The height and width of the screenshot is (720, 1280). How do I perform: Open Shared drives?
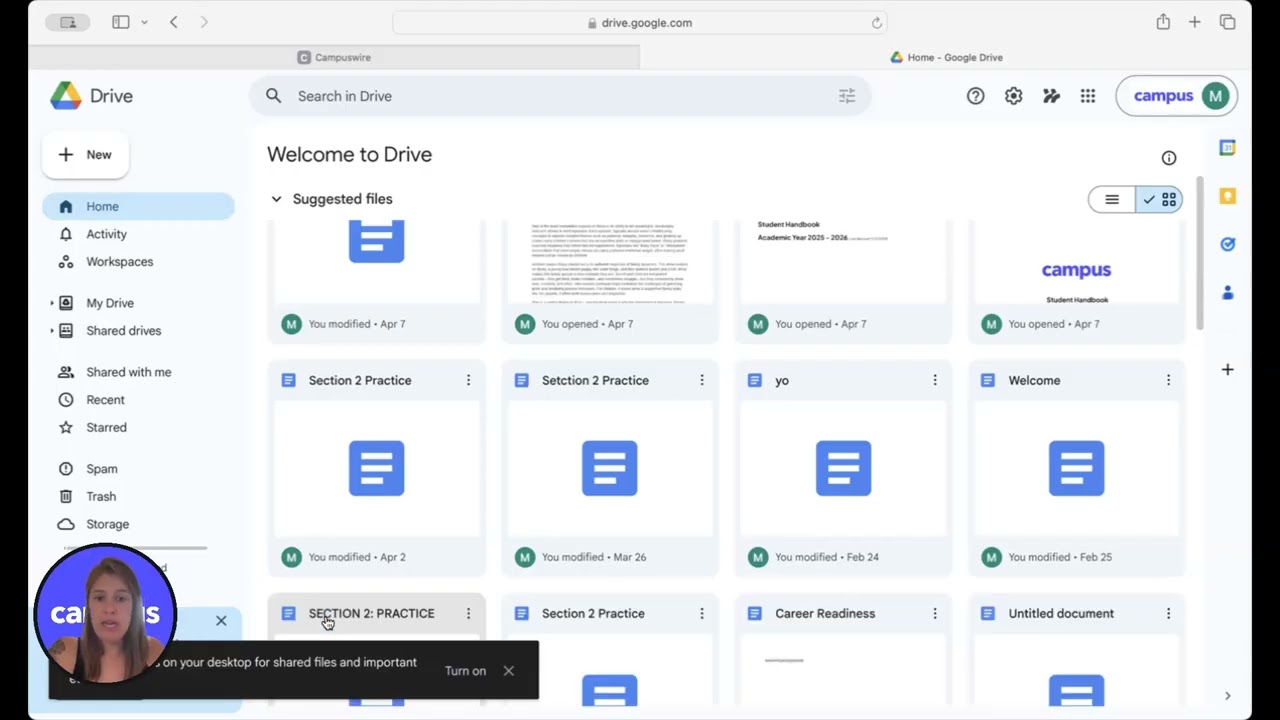[123, 331]
